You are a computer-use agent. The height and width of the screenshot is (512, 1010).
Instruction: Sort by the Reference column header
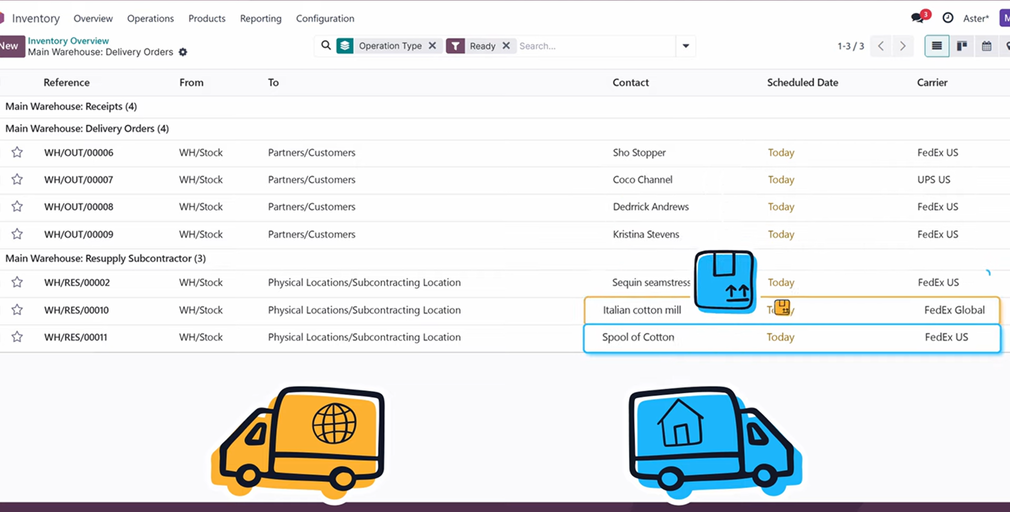[66, 82]
